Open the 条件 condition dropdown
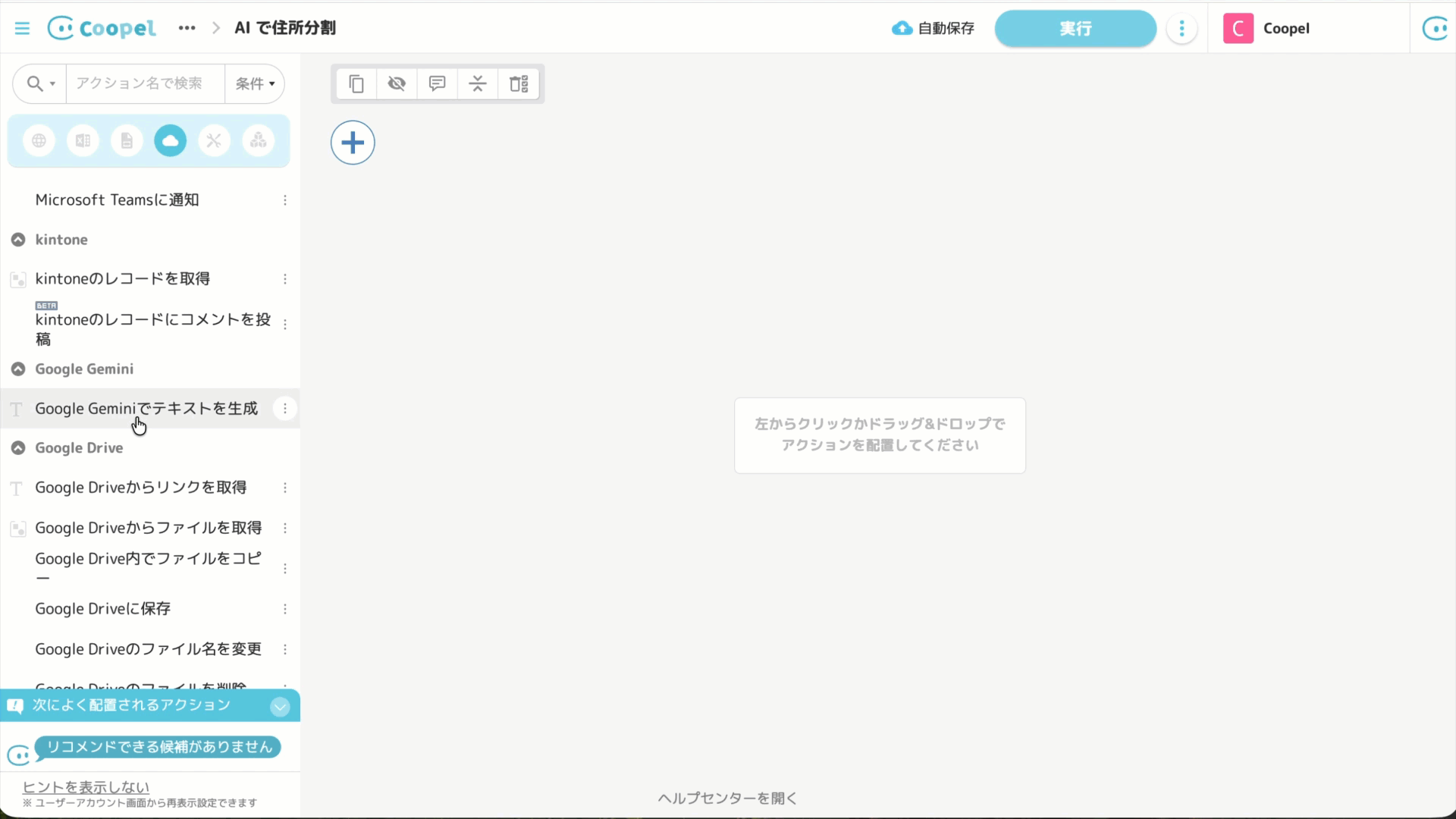 [x=255, y=83]
